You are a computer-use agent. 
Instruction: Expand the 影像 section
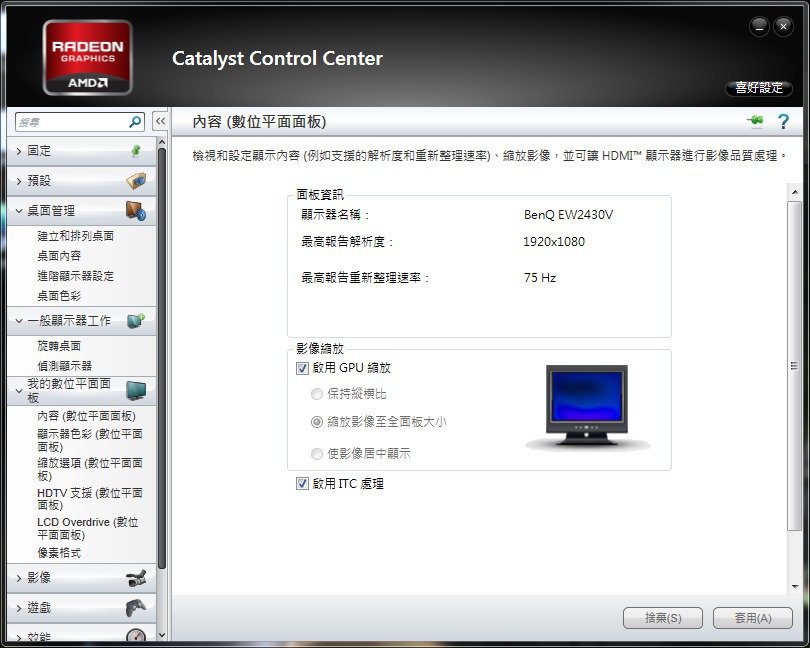point(19,578)
